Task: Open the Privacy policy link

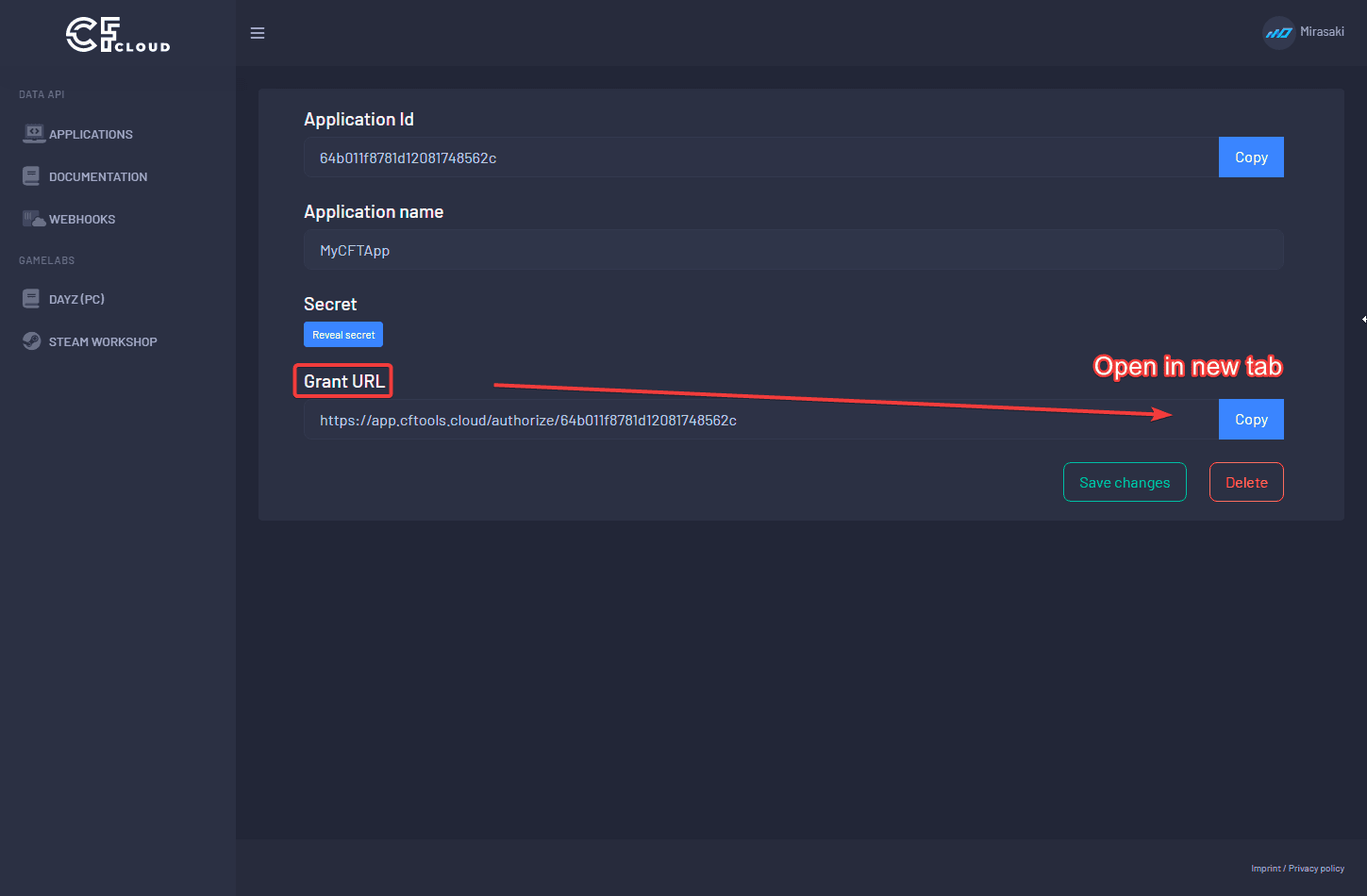Action: pos(1316,869)
